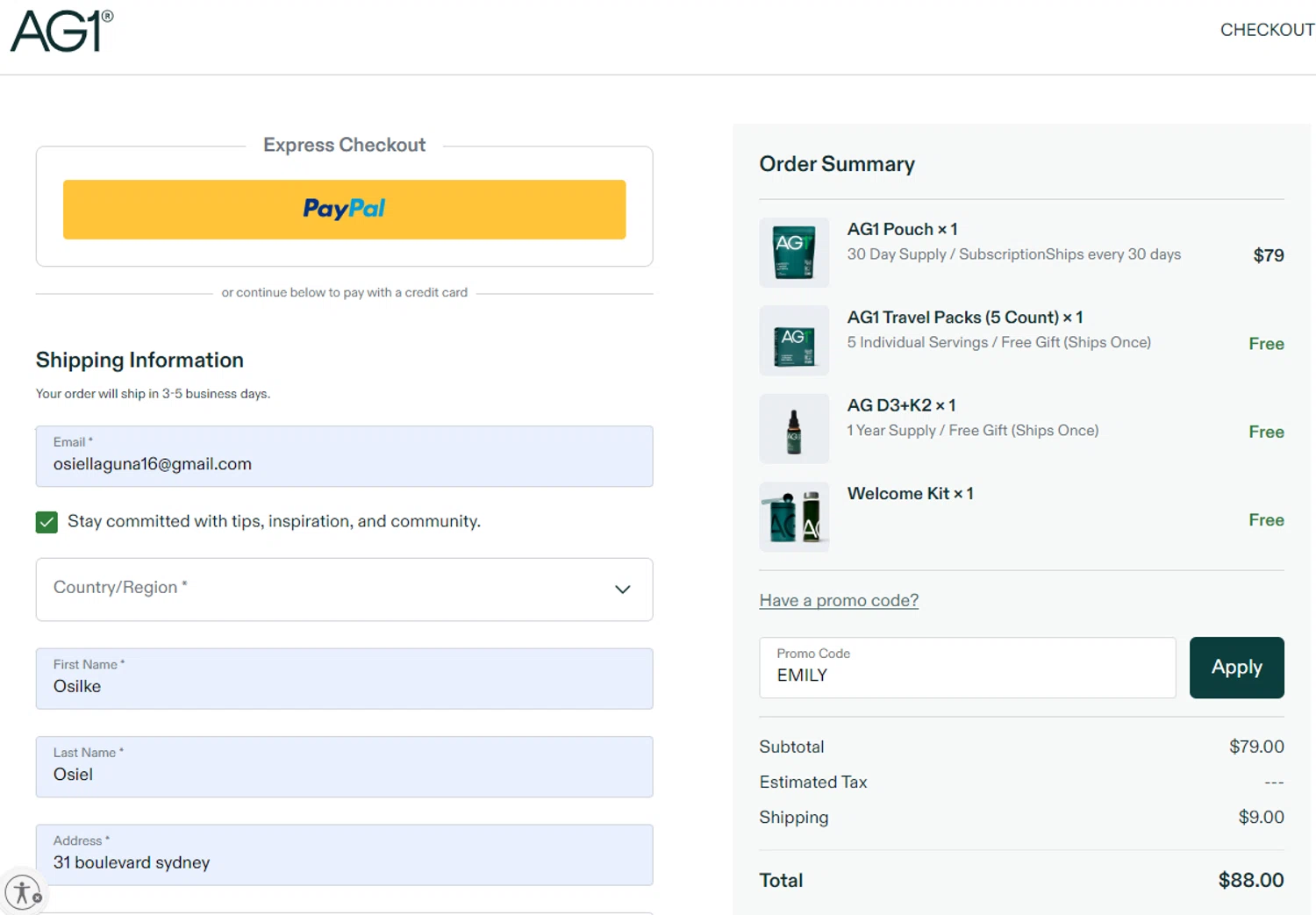
Task: Apply the promo code
Action: tap(1236, 668)
